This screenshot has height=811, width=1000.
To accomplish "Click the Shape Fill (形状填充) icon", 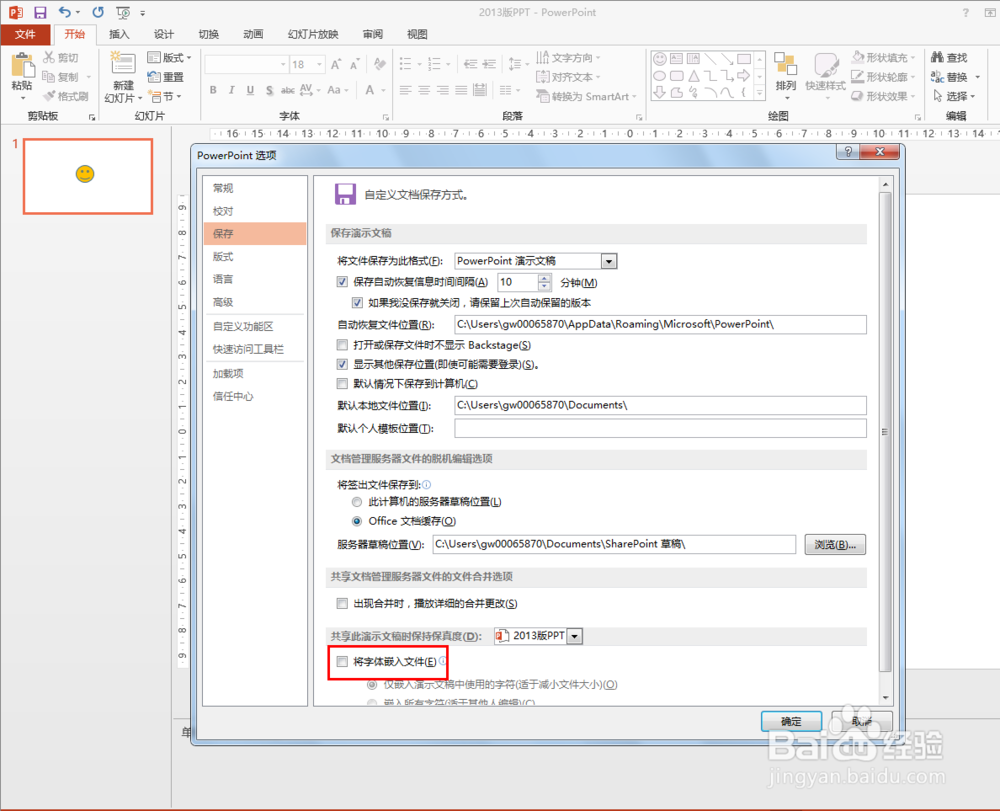I will [858, 57].
